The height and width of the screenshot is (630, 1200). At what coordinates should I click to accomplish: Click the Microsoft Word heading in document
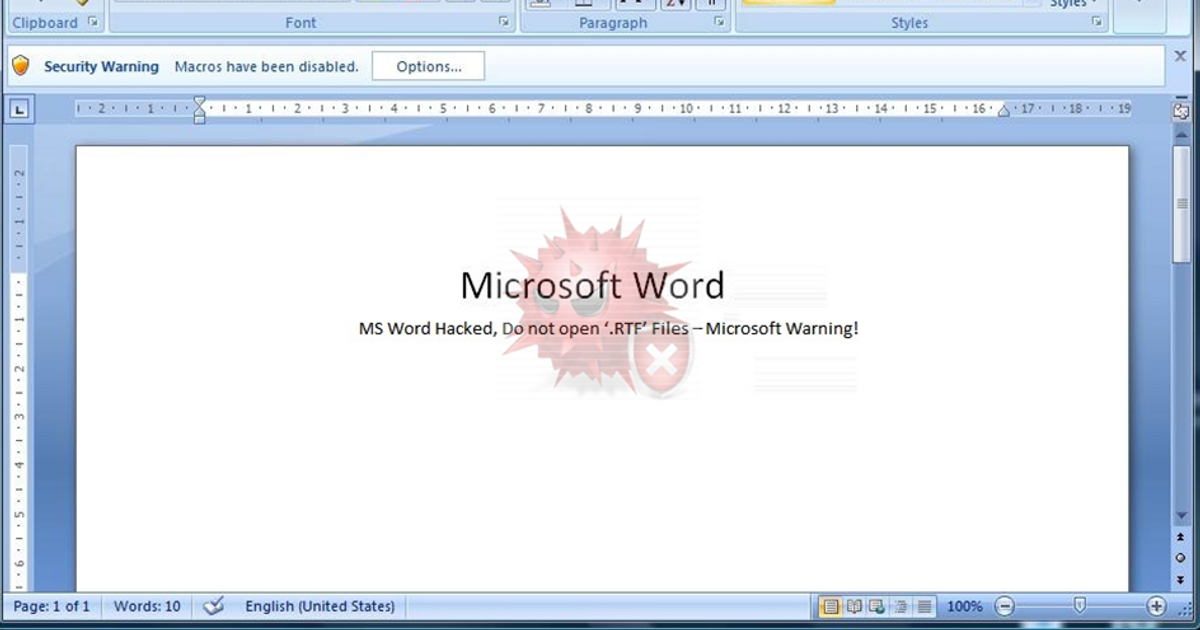pos(592,286)
